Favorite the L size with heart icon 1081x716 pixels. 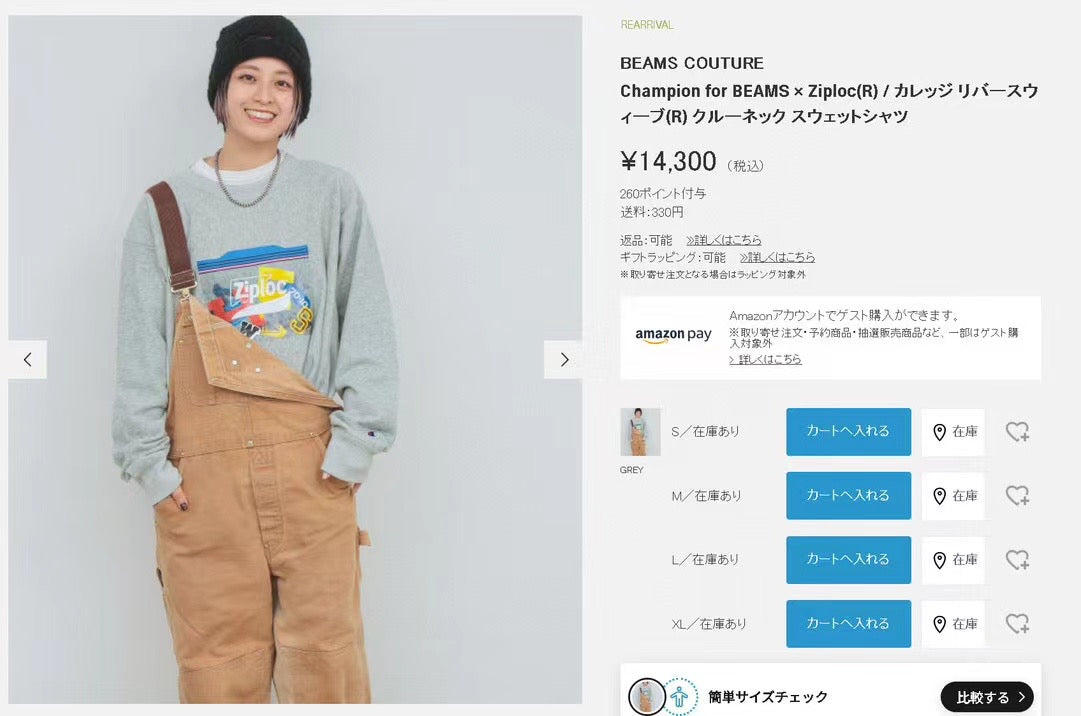pyautogui.click(x=1017, y=560)
